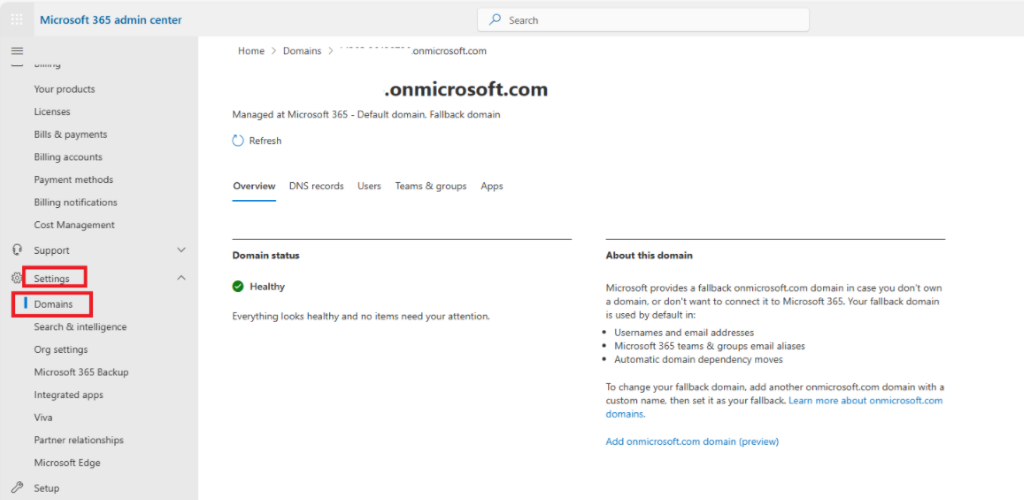1024x500 pixels.
Task: Click the green Healthy checkmark icon
Action: coord(238,286)
